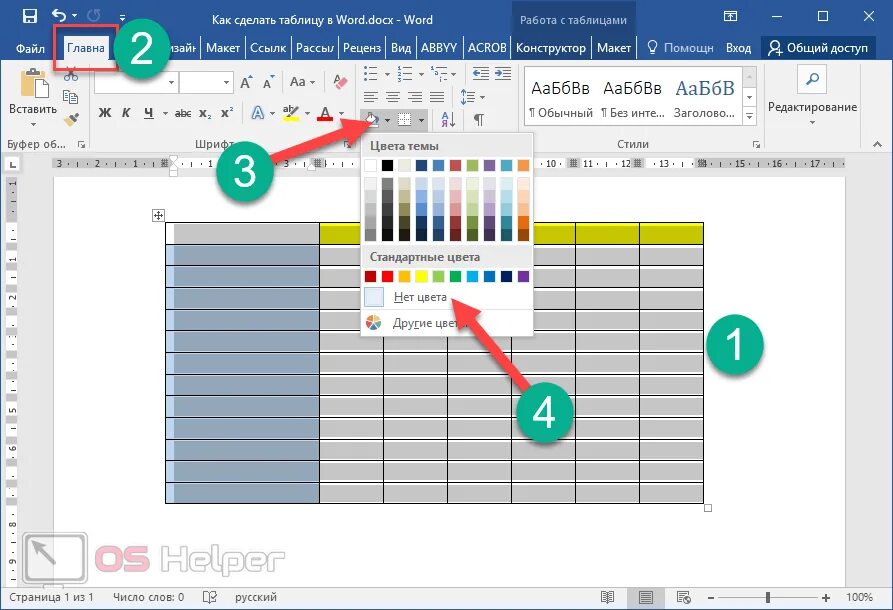Choose Нет цвета to remove shading
The height and width of the screenshot is (610, 893).
tap(447, 297)
